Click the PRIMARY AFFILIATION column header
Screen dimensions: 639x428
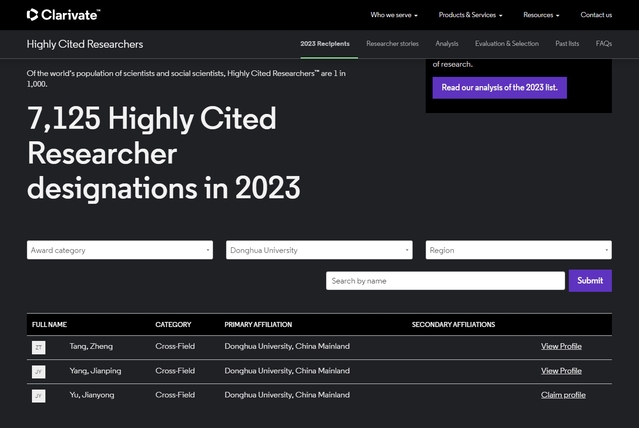point(258,324)
